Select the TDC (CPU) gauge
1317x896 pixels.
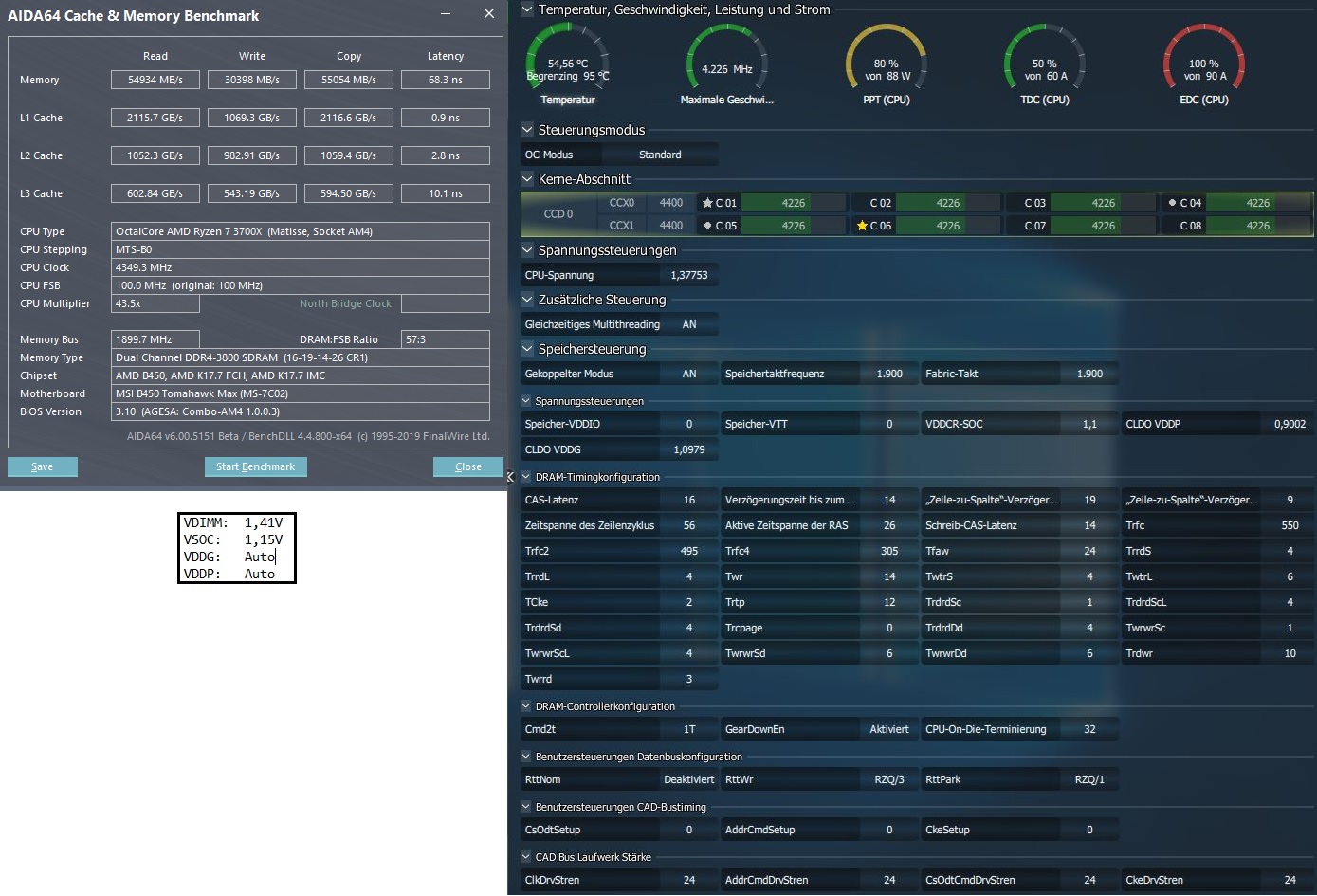tap(1045, 64)
